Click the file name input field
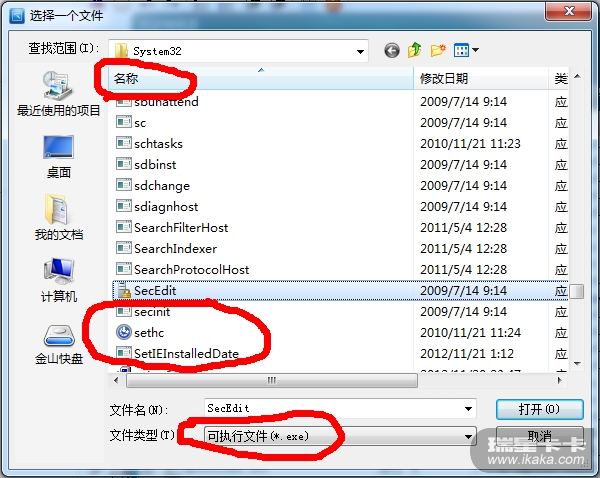This screenshot has width=600, height=478. [333, 409]
